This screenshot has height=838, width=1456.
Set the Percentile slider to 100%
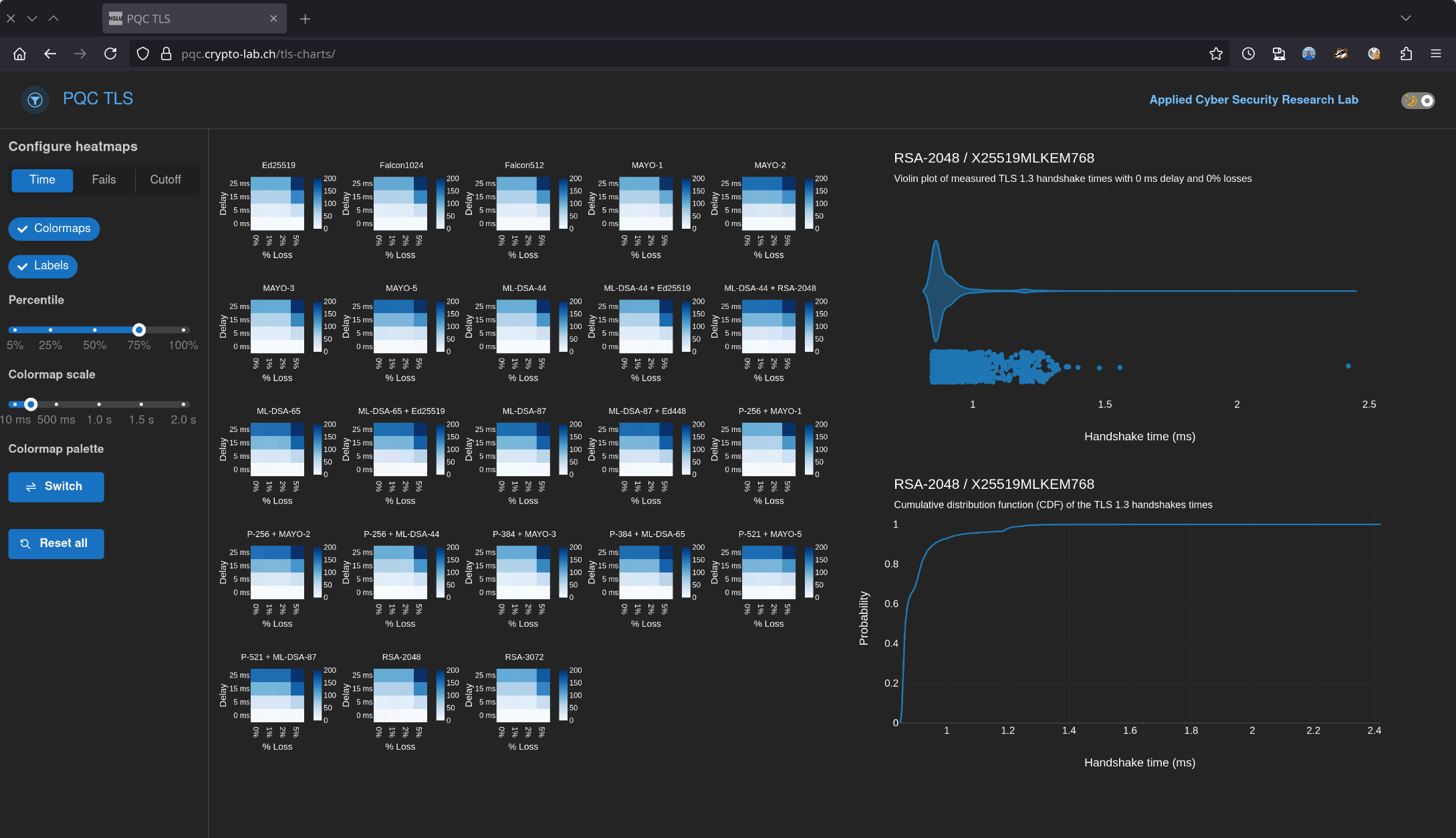point(183,330)
